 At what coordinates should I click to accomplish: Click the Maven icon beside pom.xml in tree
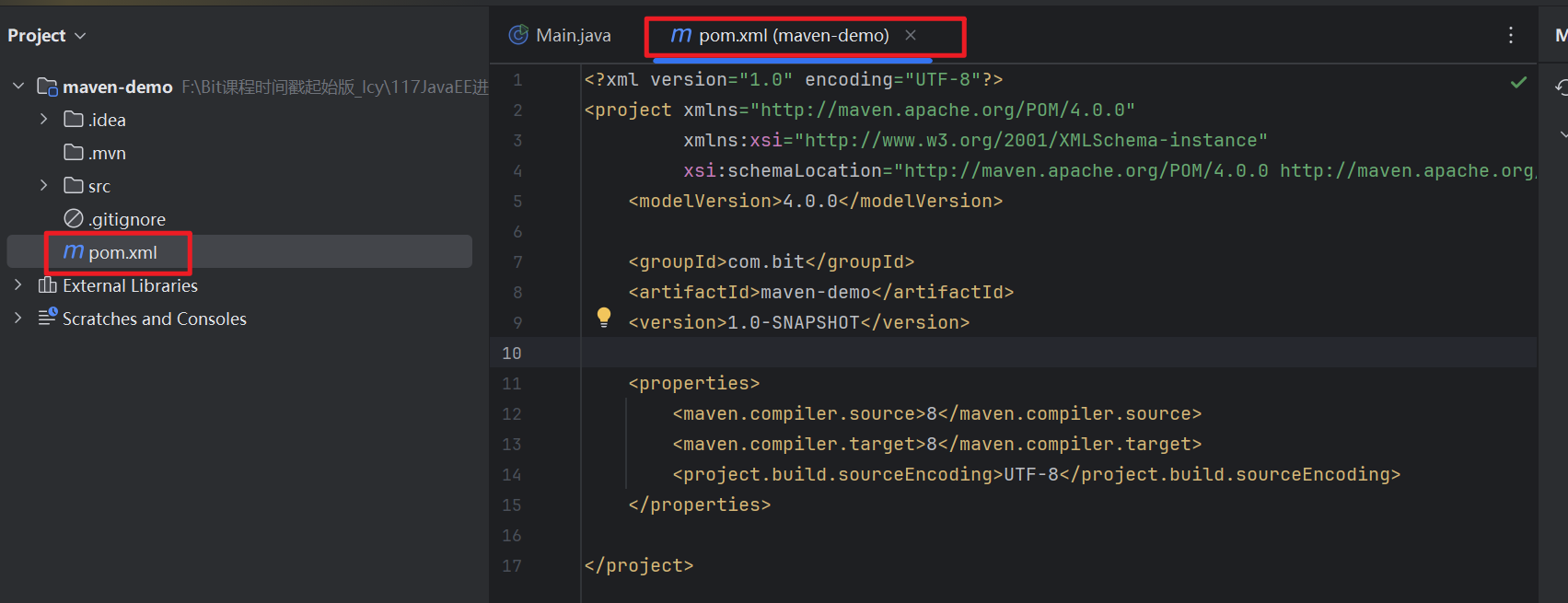point(74,251)
